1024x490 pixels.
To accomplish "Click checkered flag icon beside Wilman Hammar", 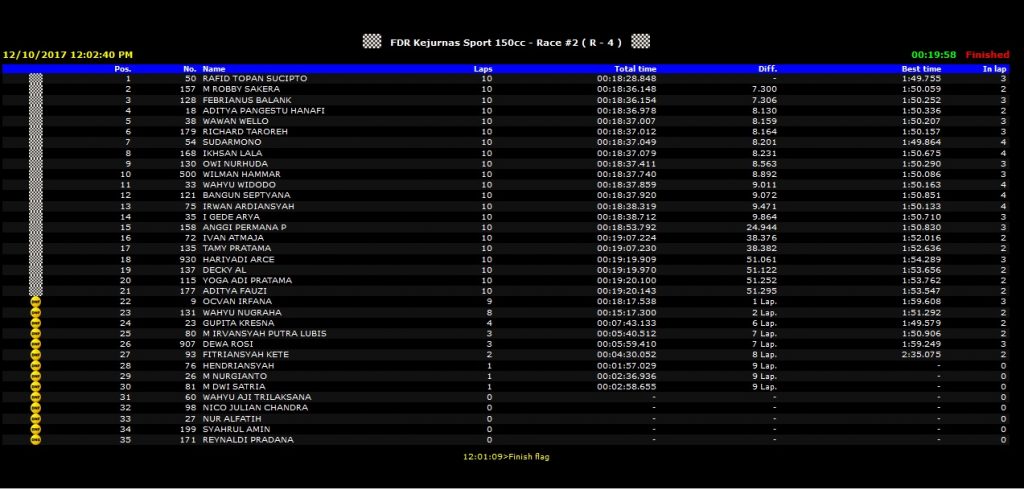I will [x=36, y=174].
